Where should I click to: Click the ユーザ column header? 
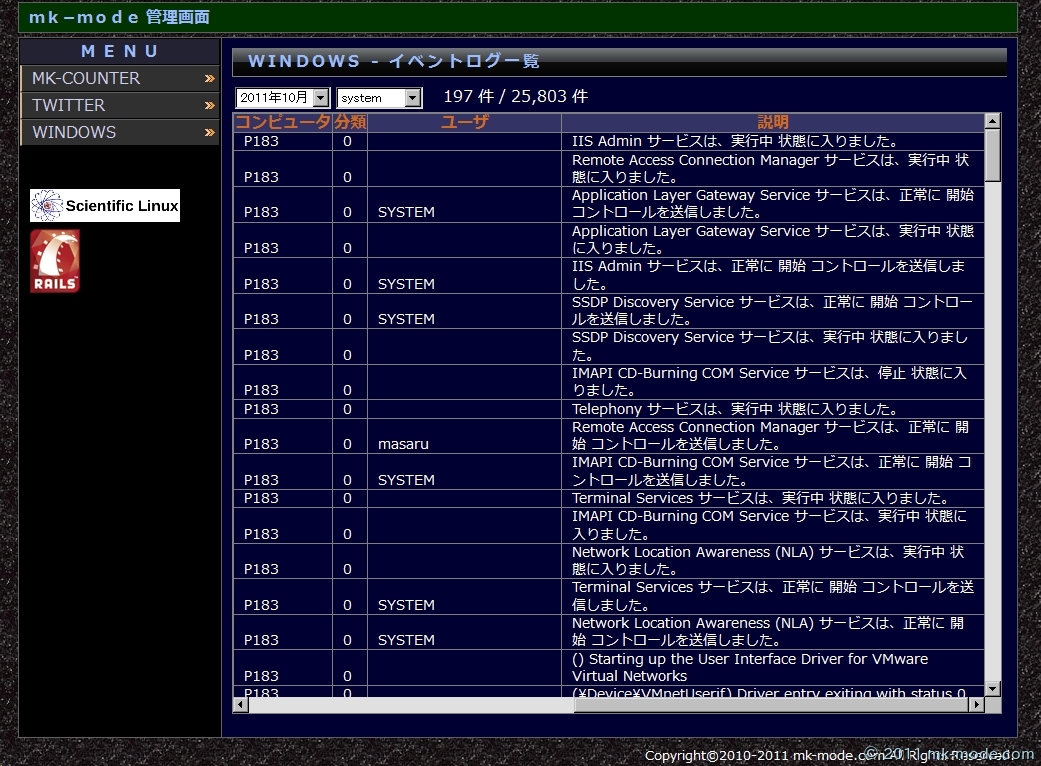click(x=464, y=122)
